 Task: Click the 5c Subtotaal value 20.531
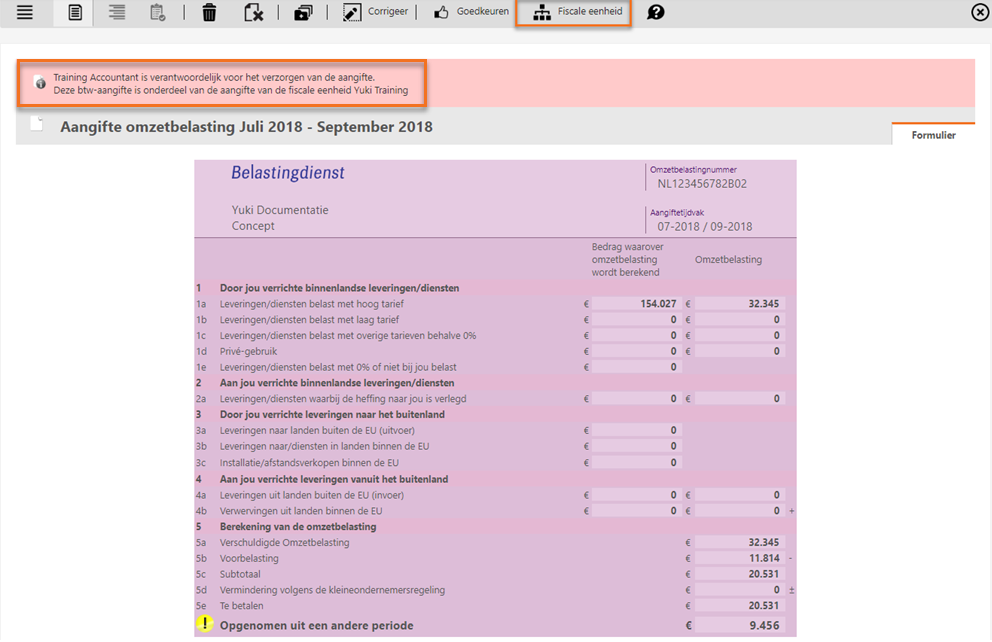[740, 574]
